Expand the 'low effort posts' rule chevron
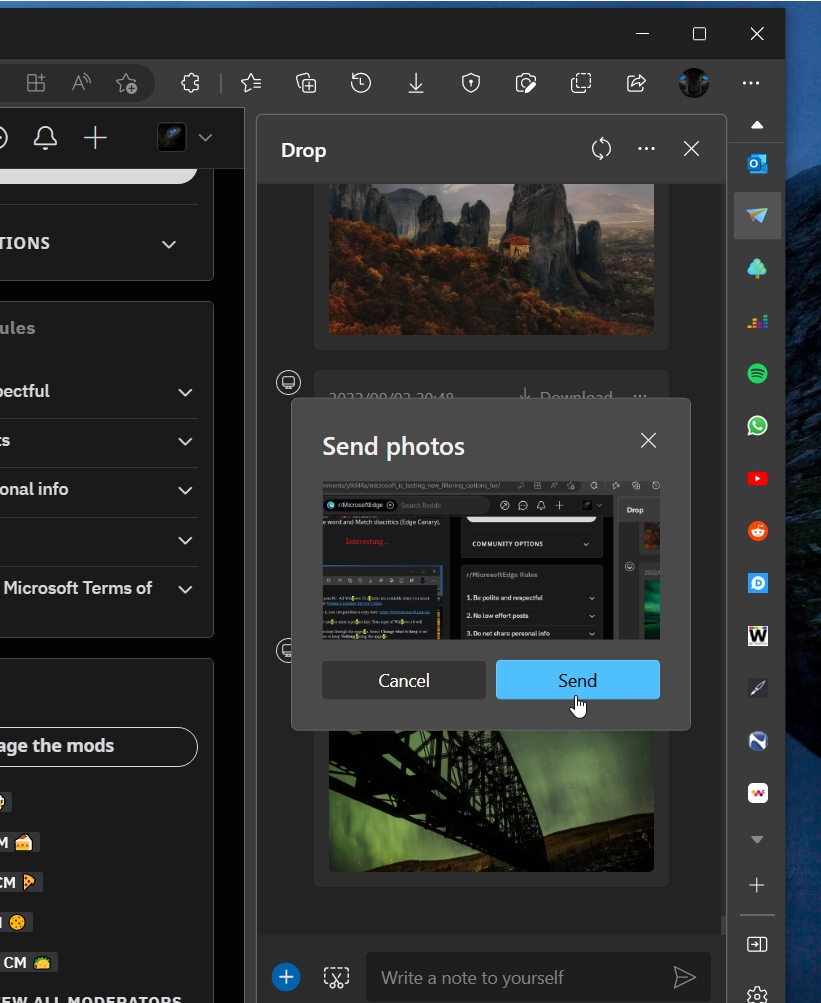This screenshot has width=821, height=1003. coord(185,441)
